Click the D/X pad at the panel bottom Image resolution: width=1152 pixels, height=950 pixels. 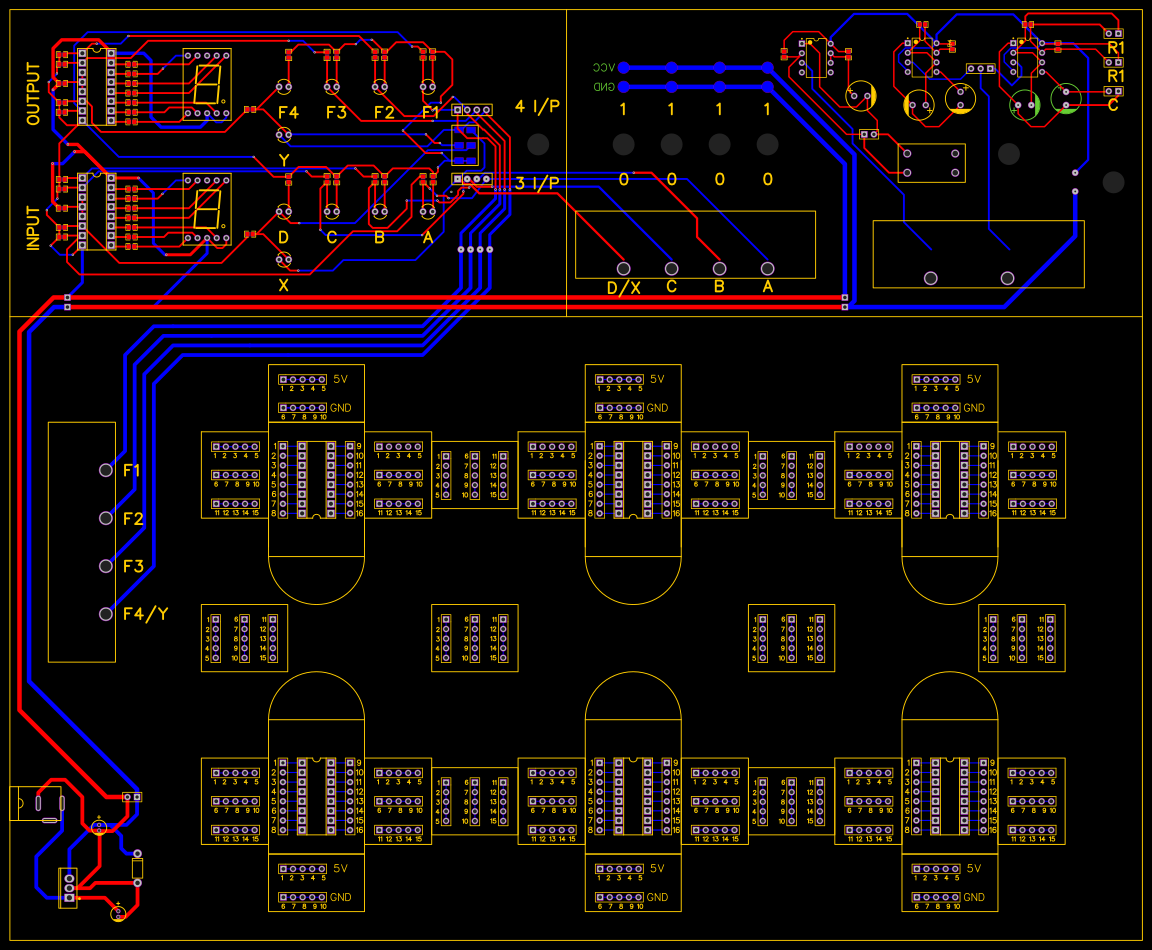click(x=624, y=268)
